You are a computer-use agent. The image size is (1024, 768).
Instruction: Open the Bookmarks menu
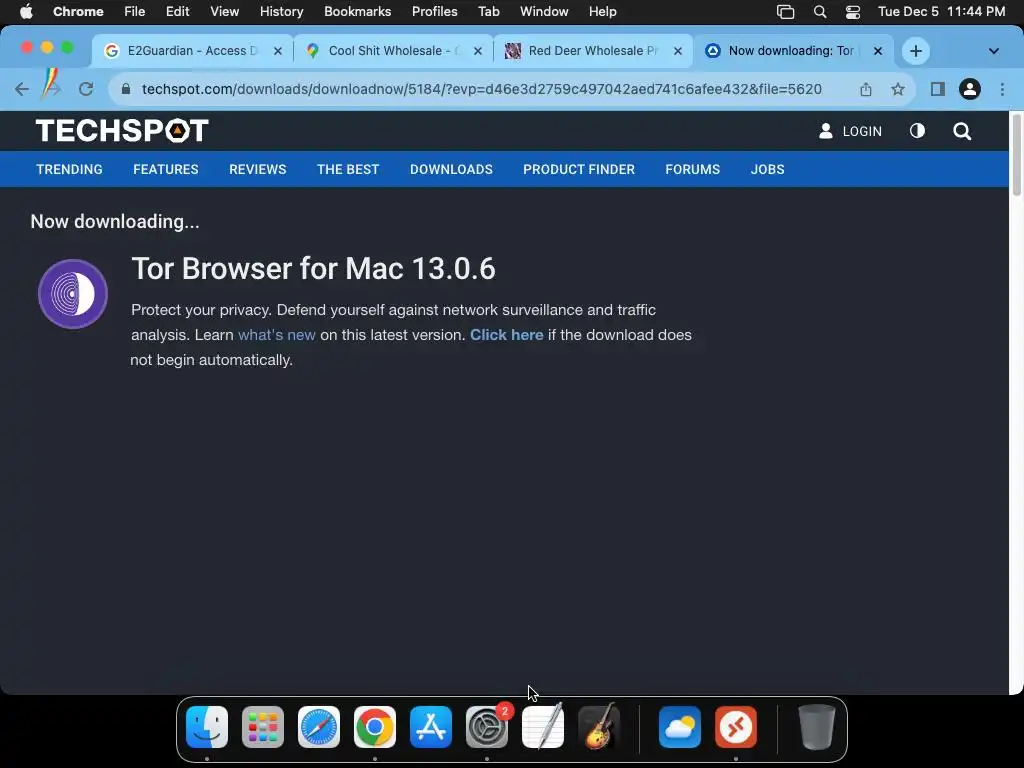coord(357,12)
